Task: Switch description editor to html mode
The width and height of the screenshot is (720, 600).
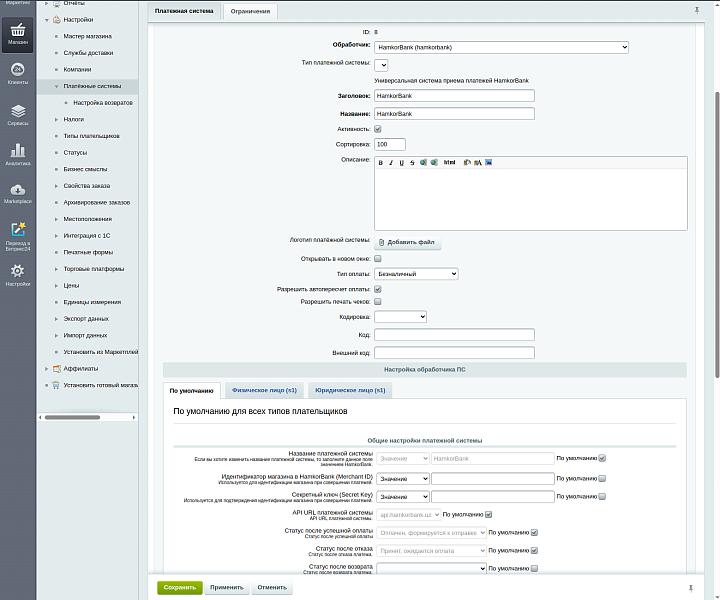Action: [449, 162]
